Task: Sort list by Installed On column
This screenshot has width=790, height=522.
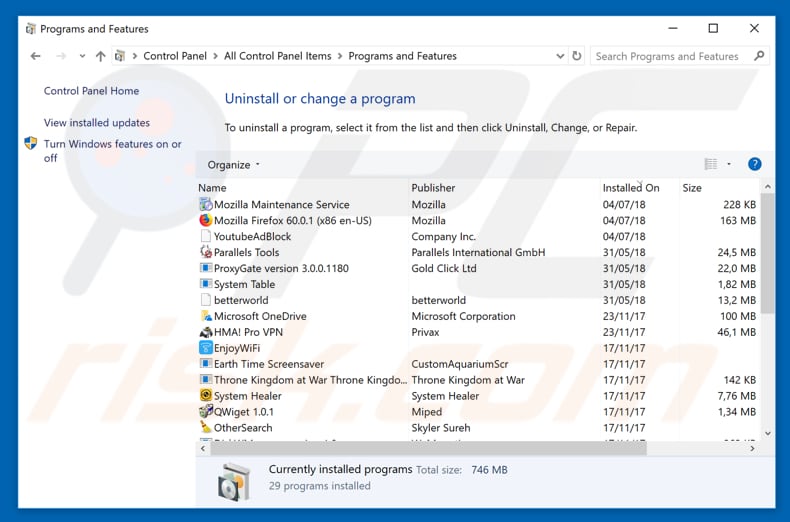Action: (631, 188)
